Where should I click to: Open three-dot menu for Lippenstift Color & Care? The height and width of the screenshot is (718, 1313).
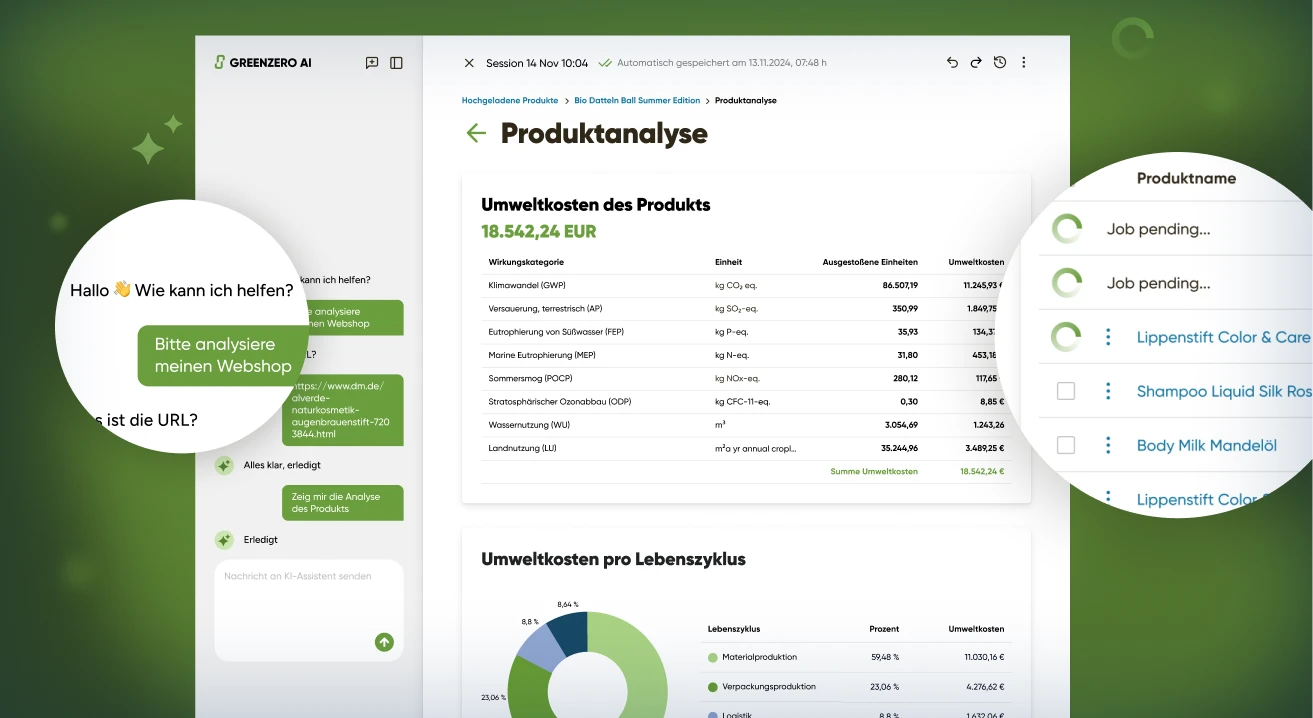pyautogui.click(x=1108, y=337)
